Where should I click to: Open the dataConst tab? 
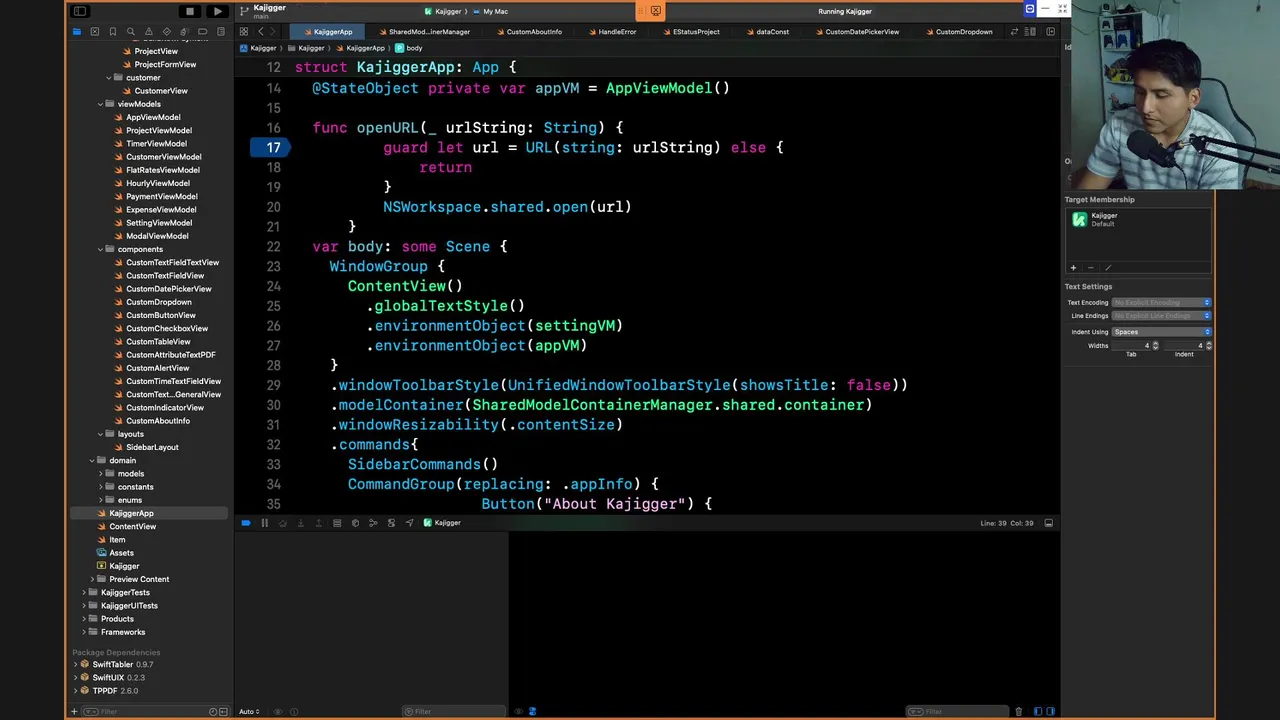766,32
